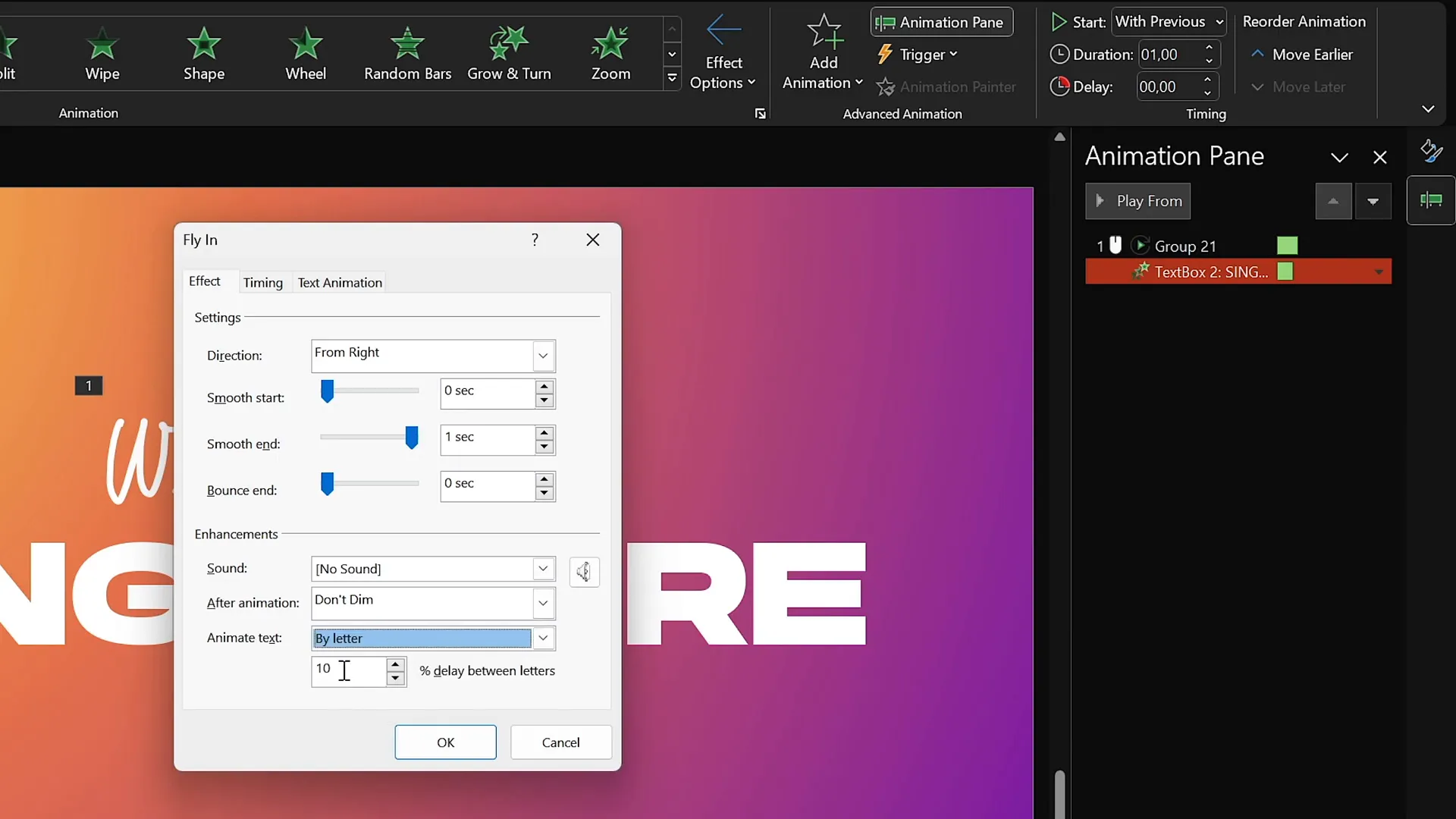Screen dimensions: 1456x819
Task: Expand the After animation dropdown
Action: [x=543, y=603]
